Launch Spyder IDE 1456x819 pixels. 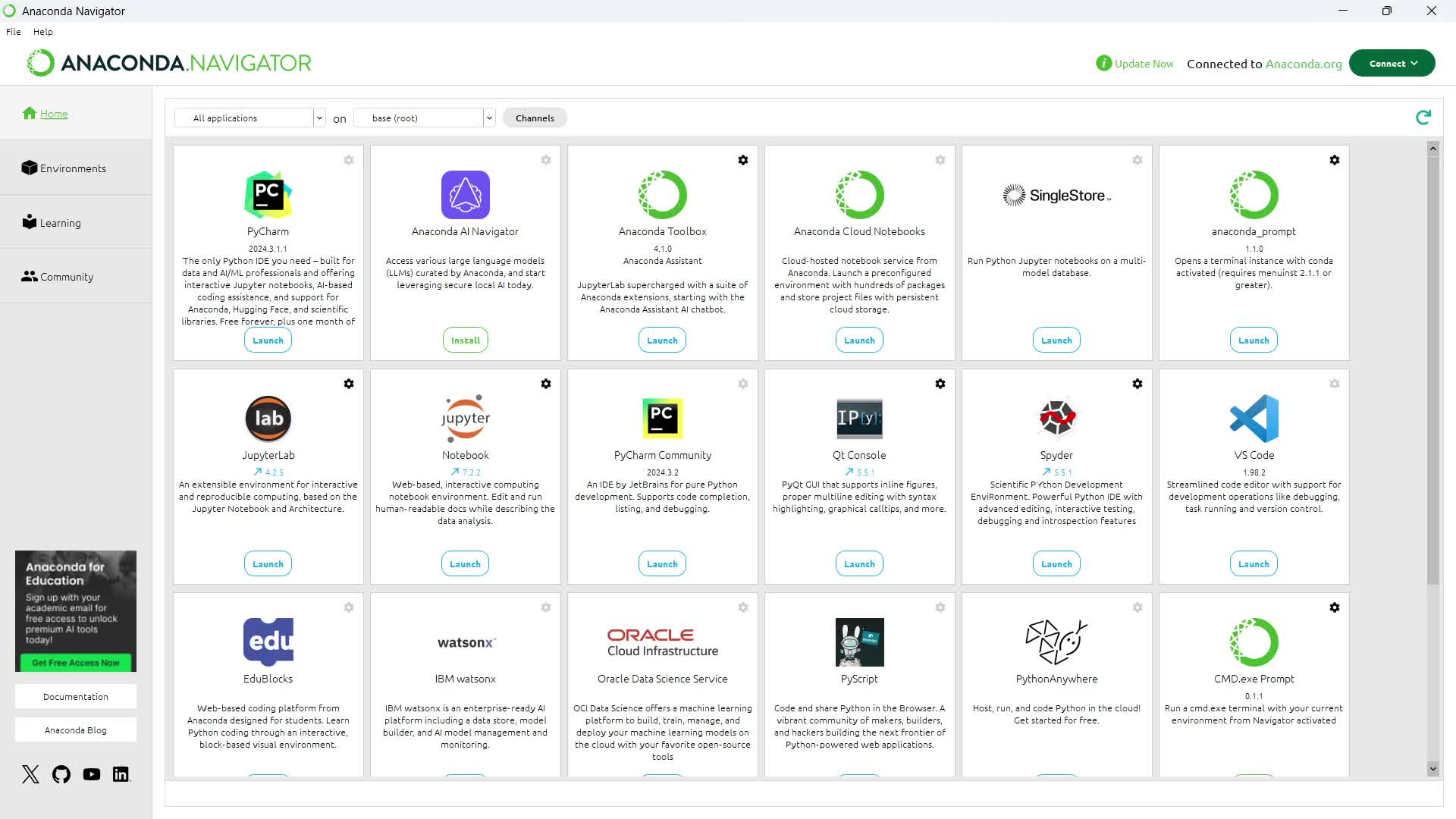(1057, 564)
